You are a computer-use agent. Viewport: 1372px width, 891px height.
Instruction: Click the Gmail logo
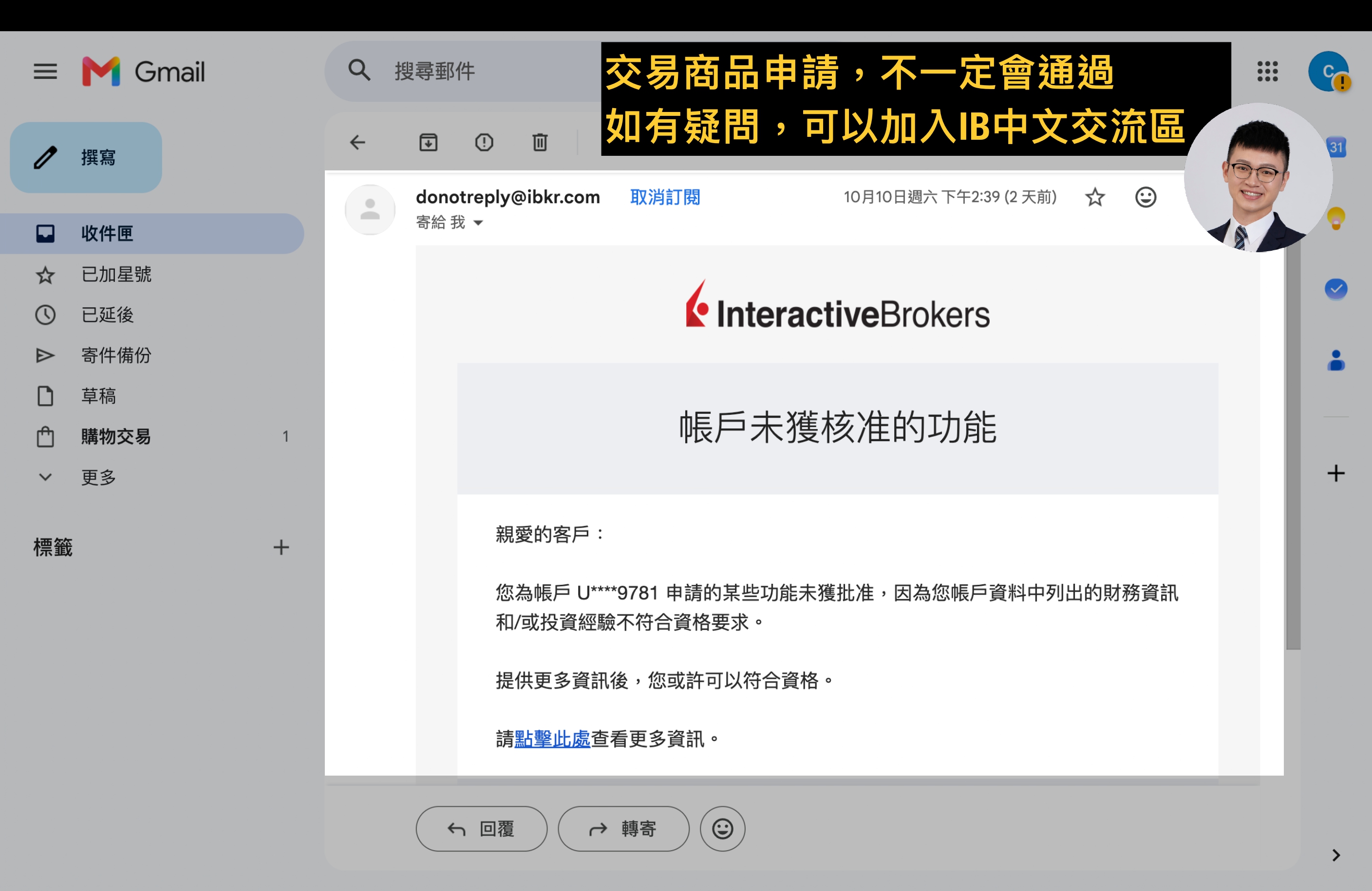click(x=144, y=72)
